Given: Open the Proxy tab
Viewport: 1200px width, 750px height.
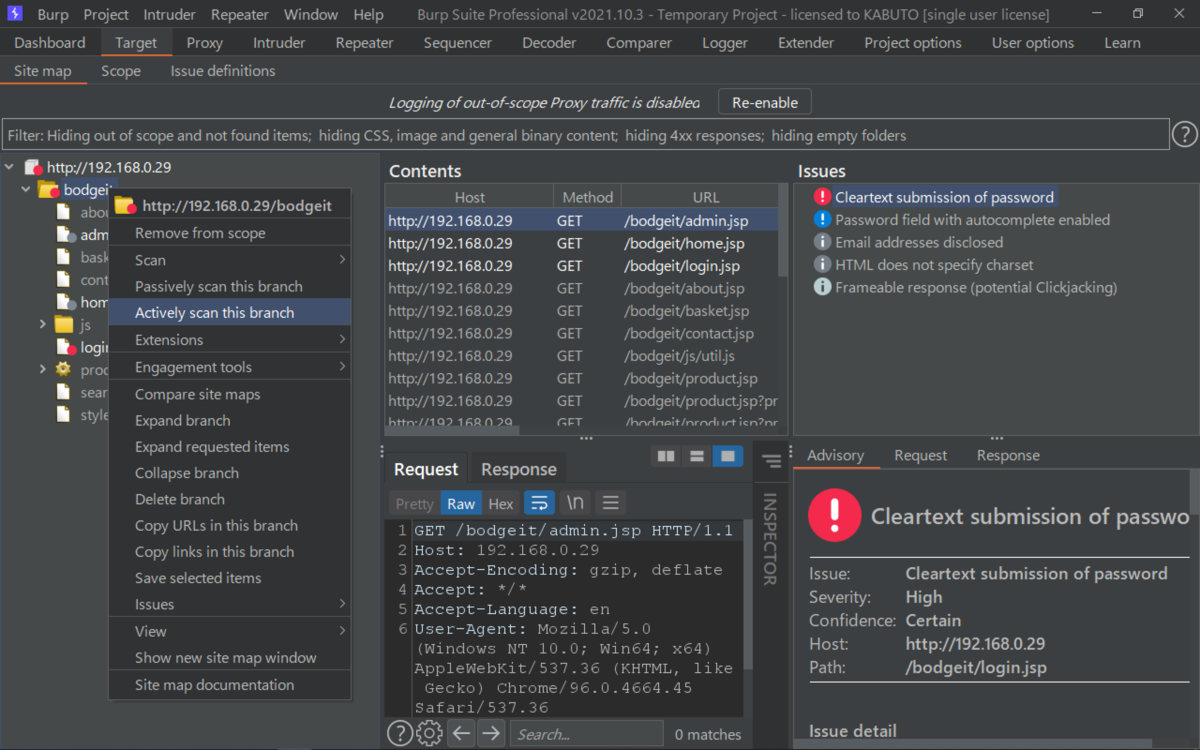Looking at the screenshot, I should pos(204,43).
